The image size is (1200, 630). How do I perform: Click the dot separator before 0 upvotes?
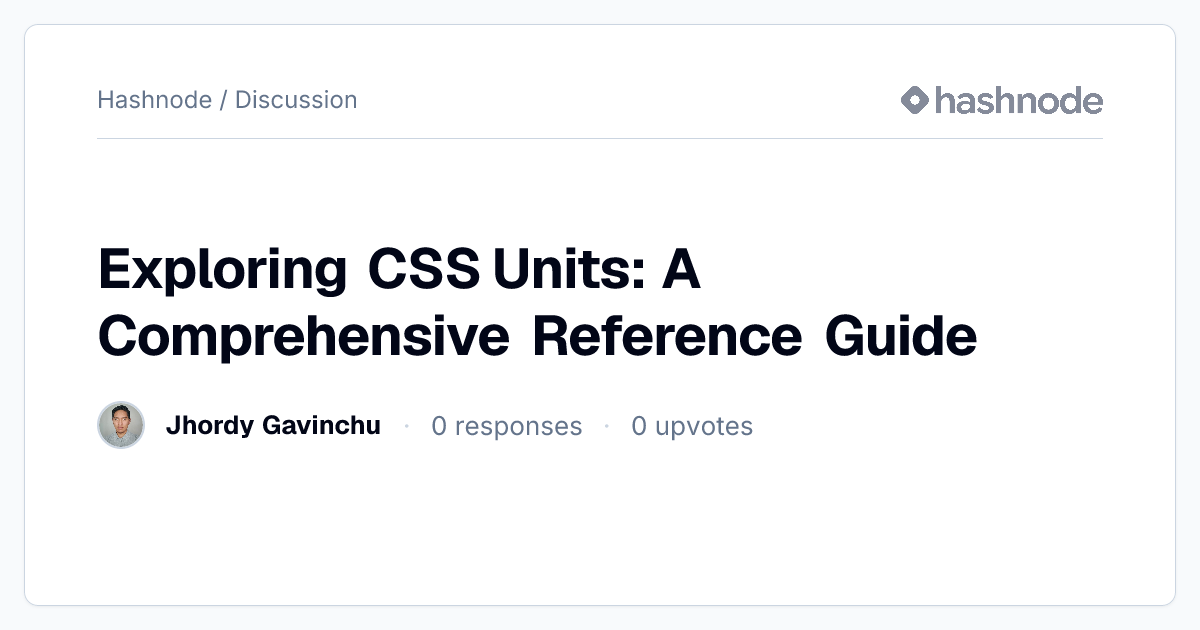(x=607, y=427)
